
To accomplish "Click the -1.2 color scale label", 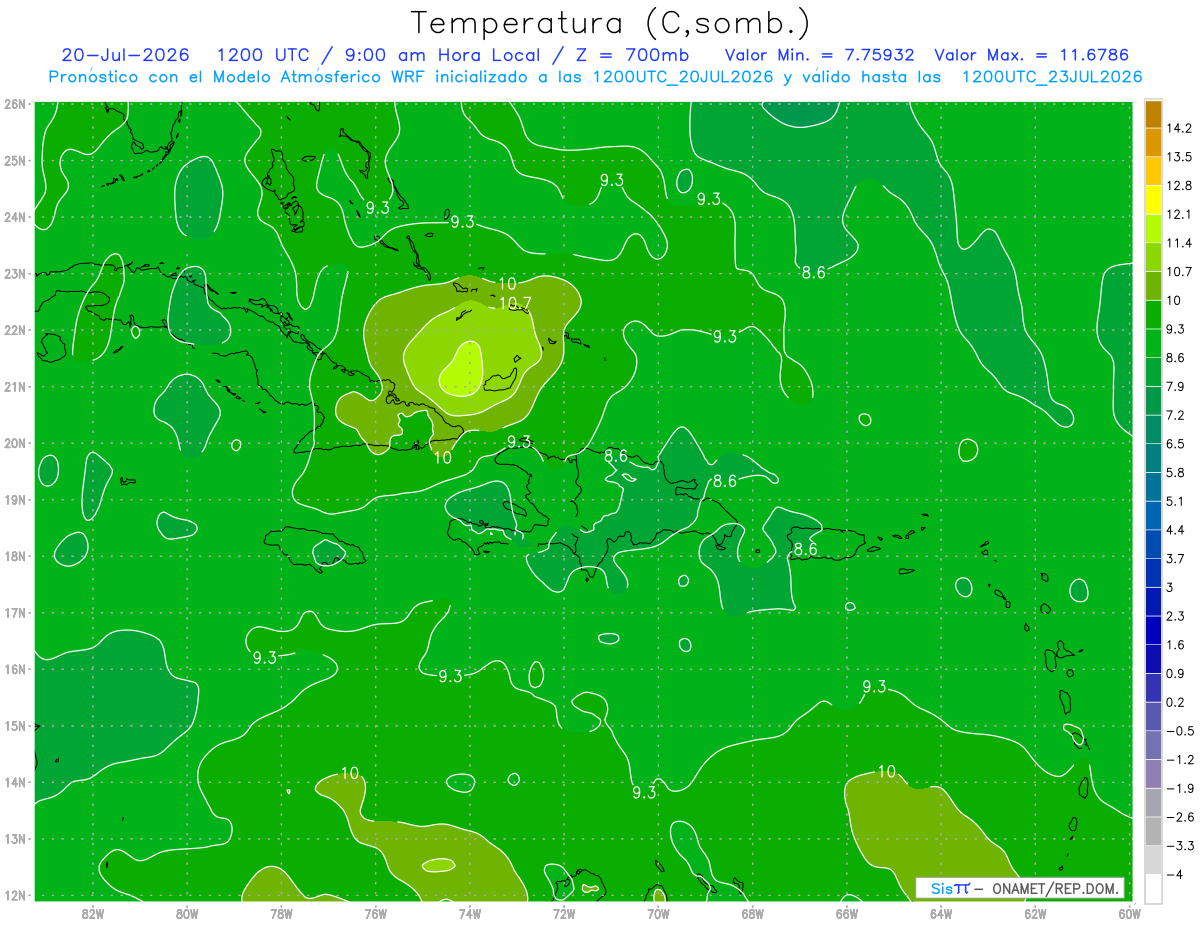I will tap(1180, 760).
